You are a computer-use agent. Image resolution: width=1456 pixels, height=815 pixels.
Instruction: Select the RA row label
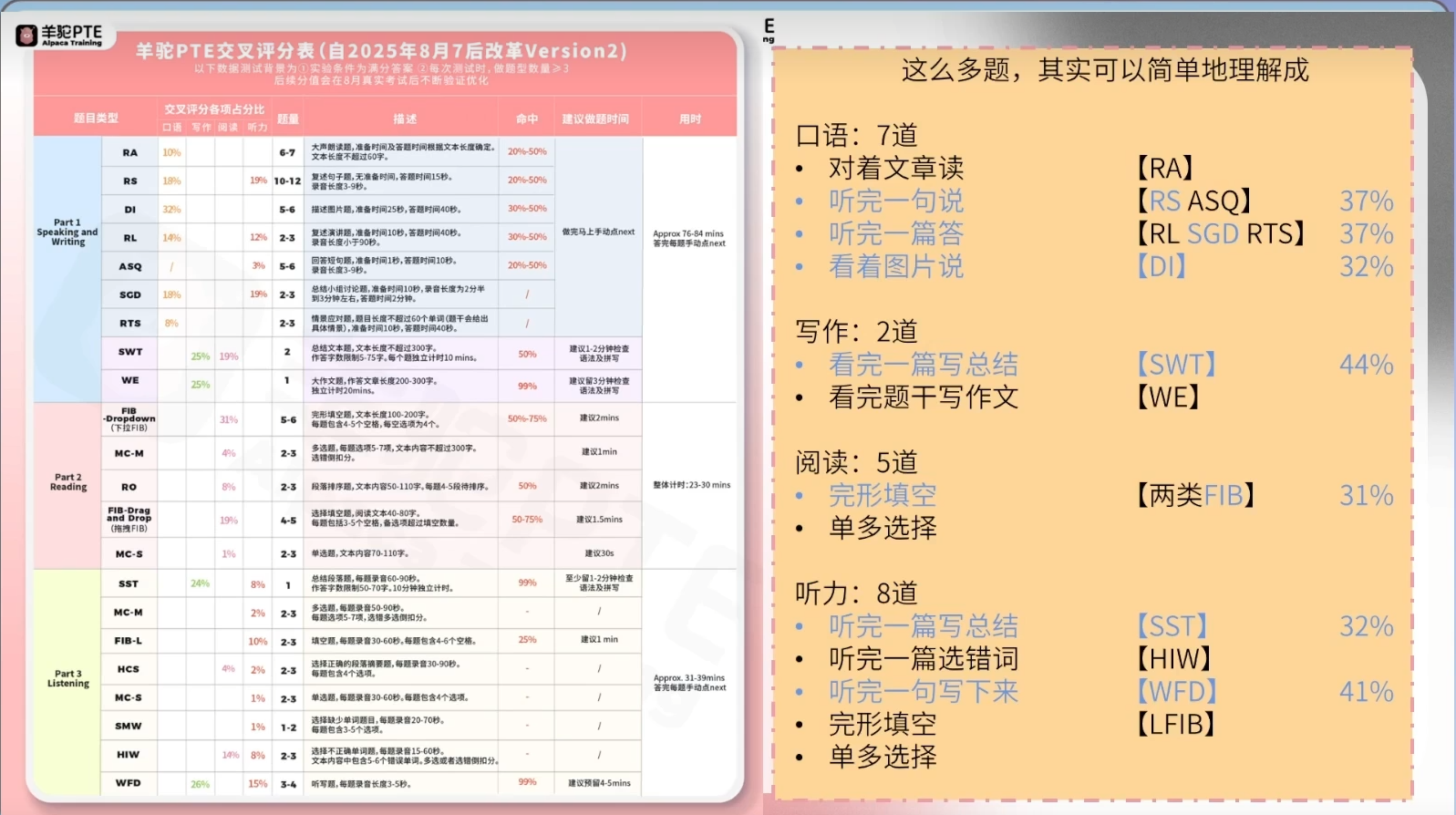pyautogui.click(x=130, y=153)
